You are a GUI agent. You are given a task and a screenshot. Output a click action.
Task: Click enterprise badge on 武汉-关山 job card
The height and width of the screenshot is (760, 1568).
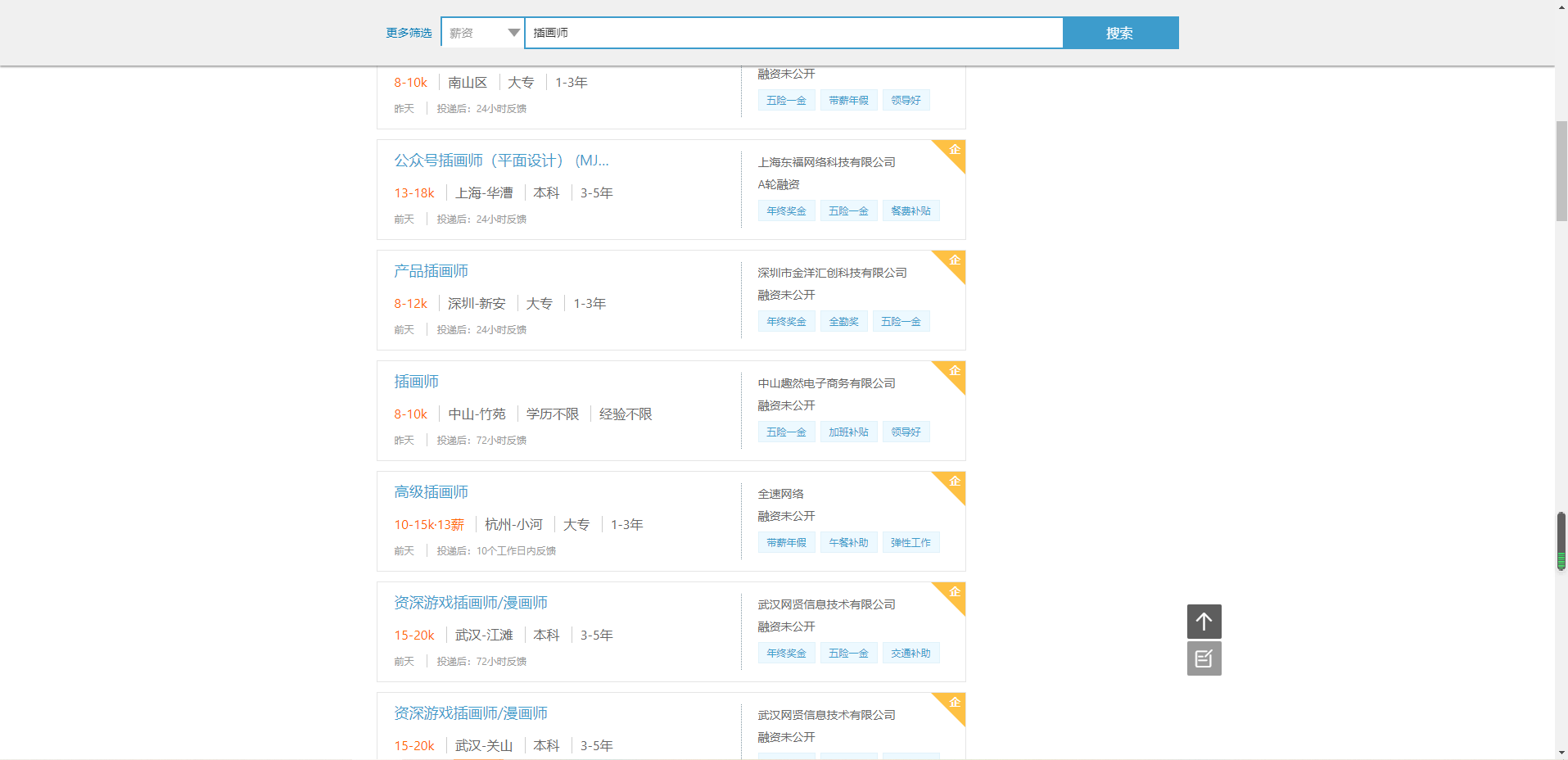[953, 704]
